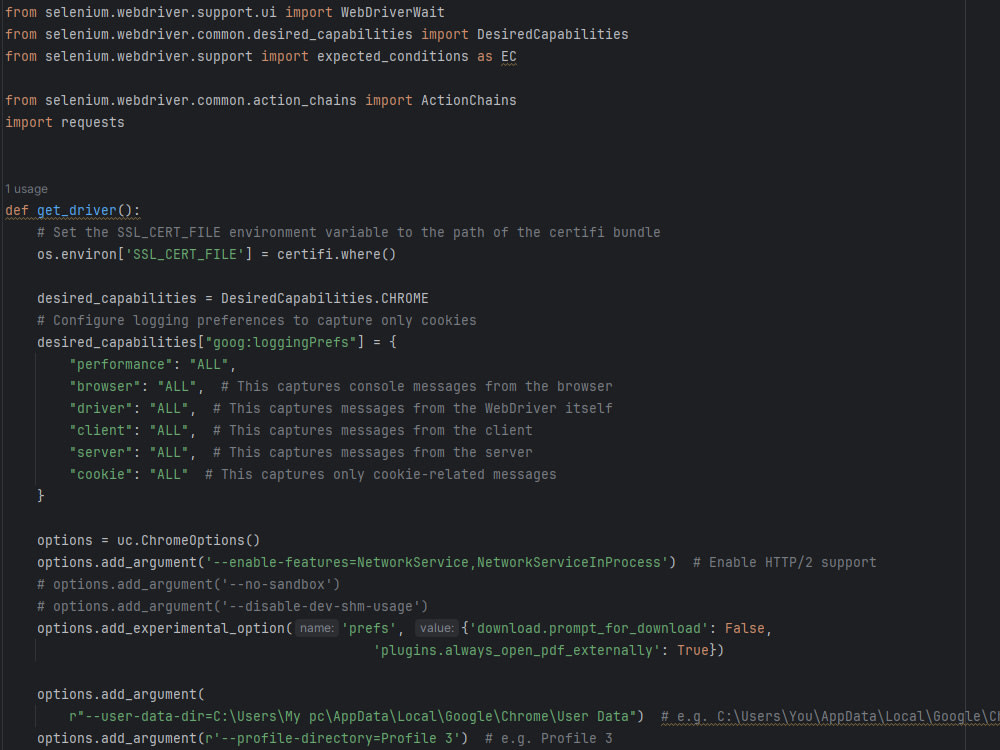
Task: Click the 'captures only cookie-related messages' comment
Action: tap(381, 474)
